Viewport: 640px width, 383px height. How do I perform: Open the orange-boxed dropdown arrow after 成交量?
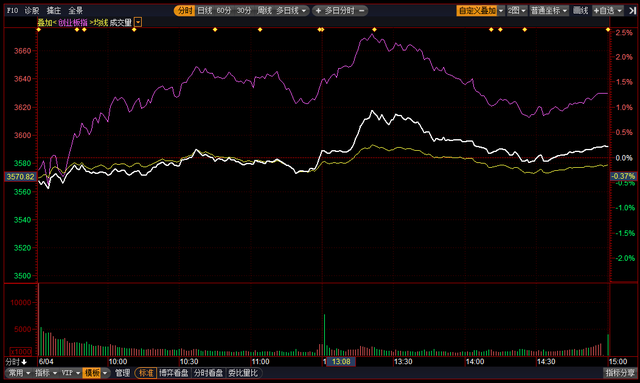(138, 22)
